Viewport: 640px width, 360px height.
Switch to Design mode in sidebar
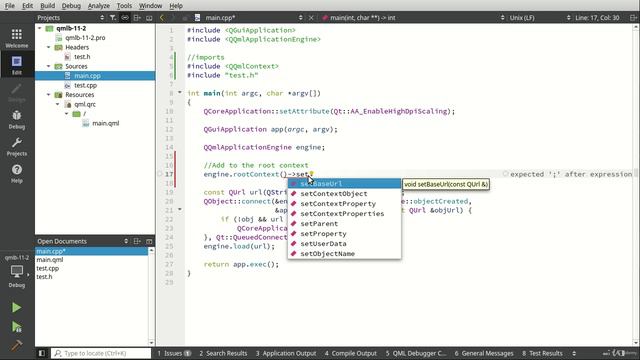point(17,93)
